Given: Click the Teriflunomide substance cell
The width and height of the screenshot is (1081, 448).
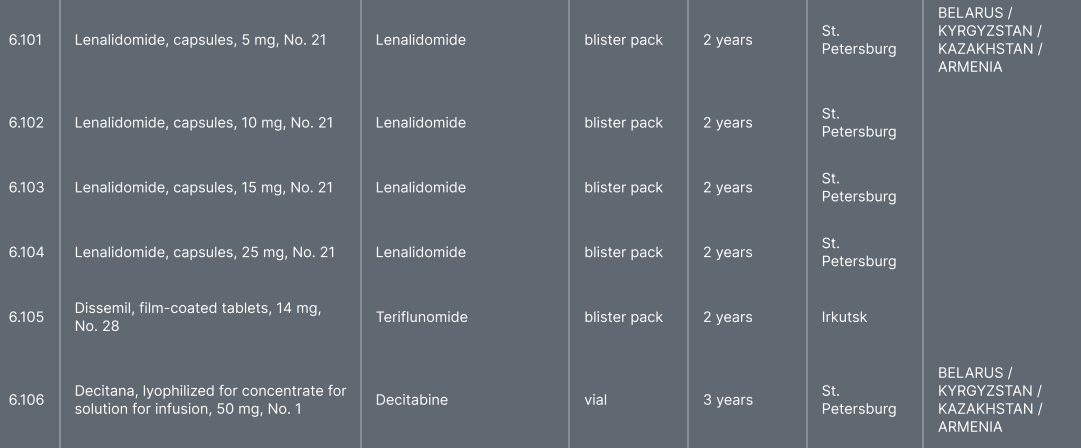Looking at the screenshot, I should 421,317.
